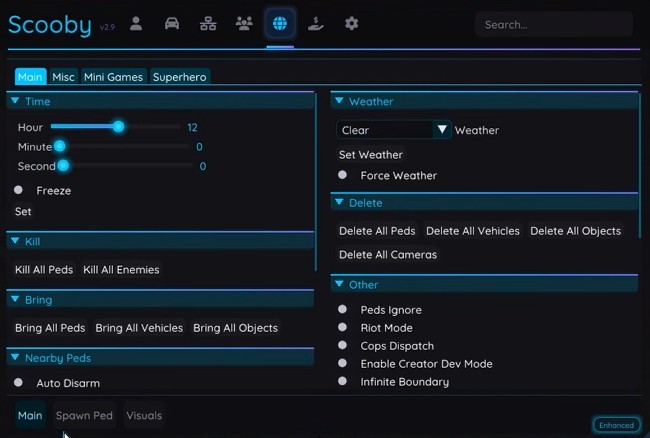Switch to the Misc tab
This screenshot has height=438, width=650.
coord(63,77)
